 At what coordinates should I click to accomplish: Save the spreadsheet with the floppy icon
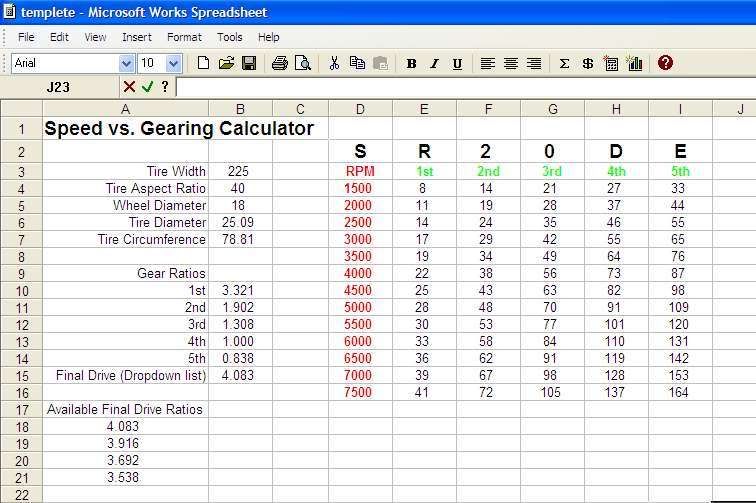pos(249,63)
